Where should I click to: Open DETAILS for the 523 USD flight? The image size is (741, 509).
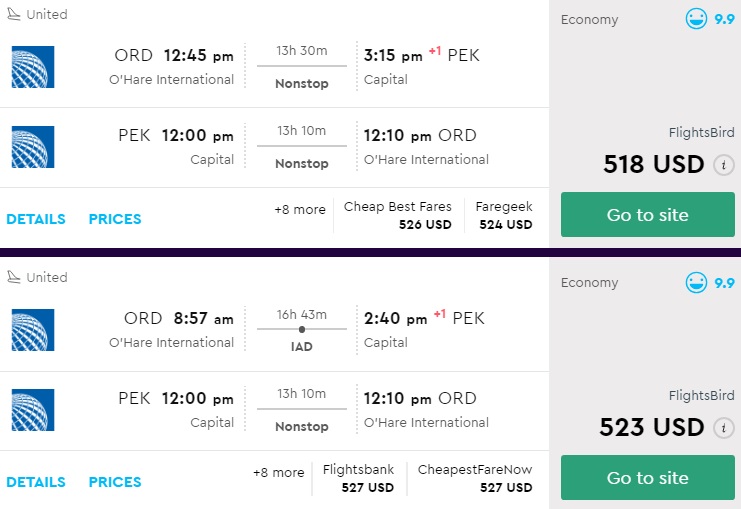(x=36, y=482)
